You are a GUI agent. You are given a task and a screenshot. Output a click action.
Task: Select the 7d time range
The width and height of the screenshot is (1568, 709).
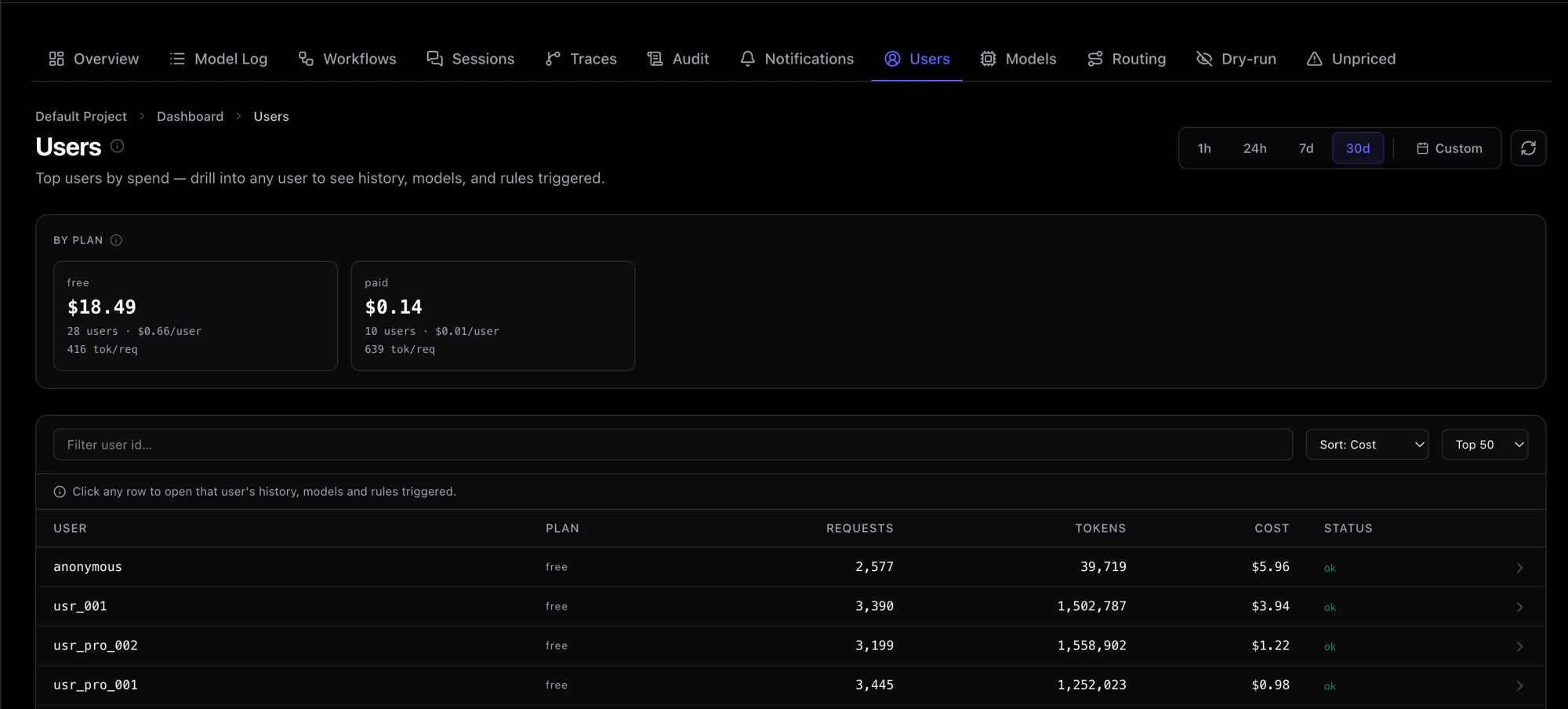1306,148
